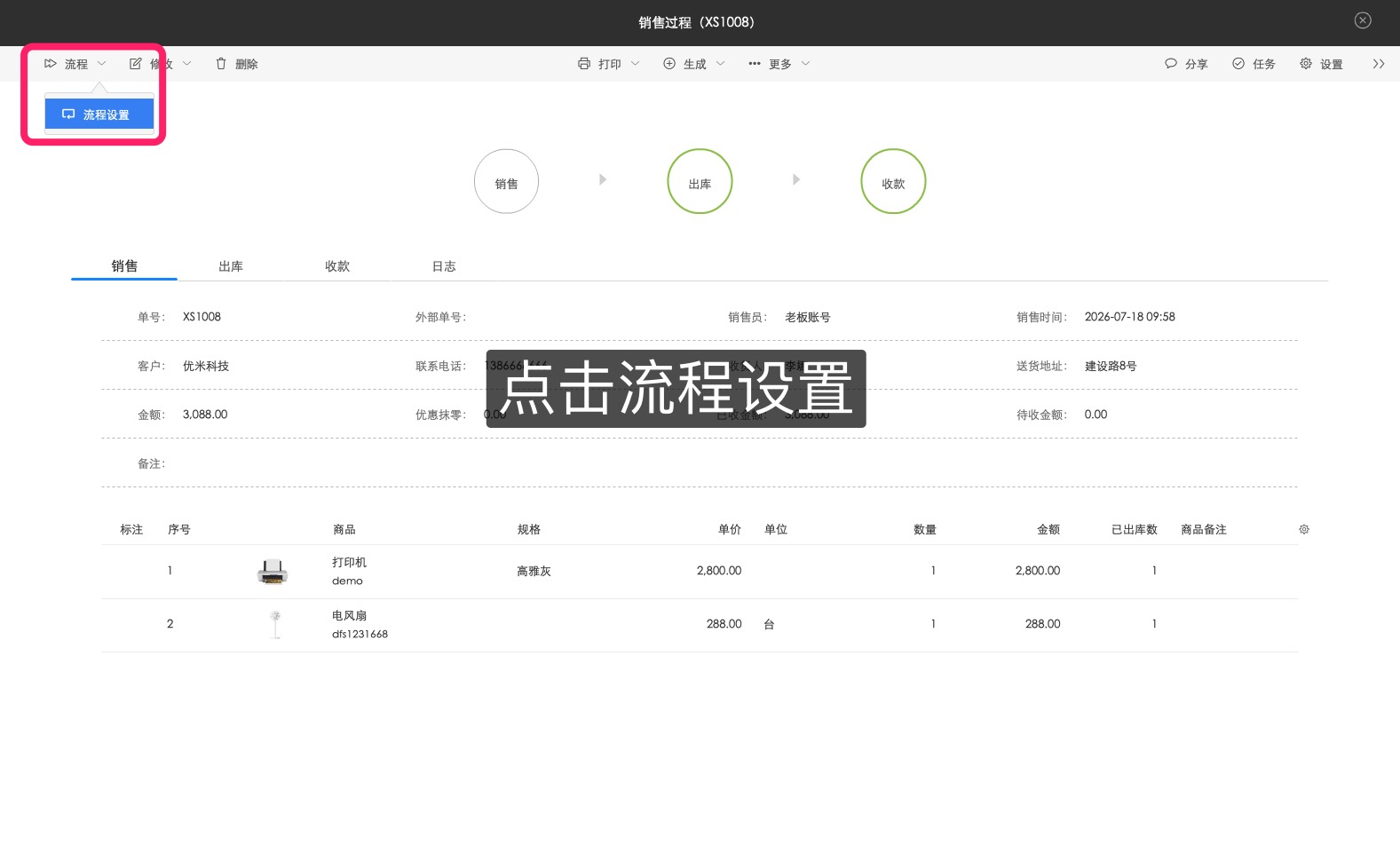
Task: Click delivery address 建设路8号
Action: click(x=1111, y=366)
